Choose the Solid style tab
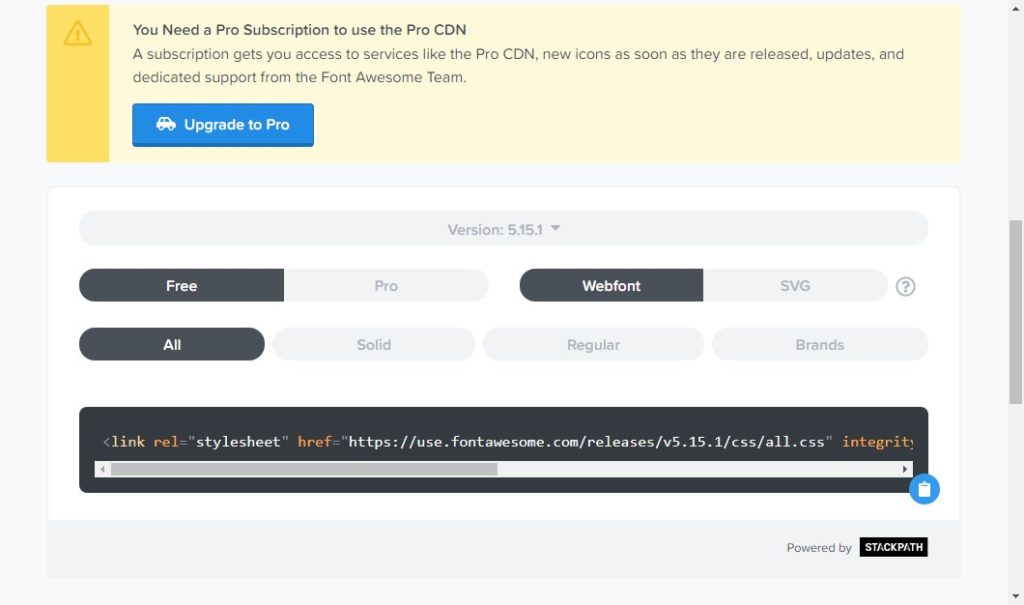The width and height of the screenshot is (1024, 605). pos(374,344)
